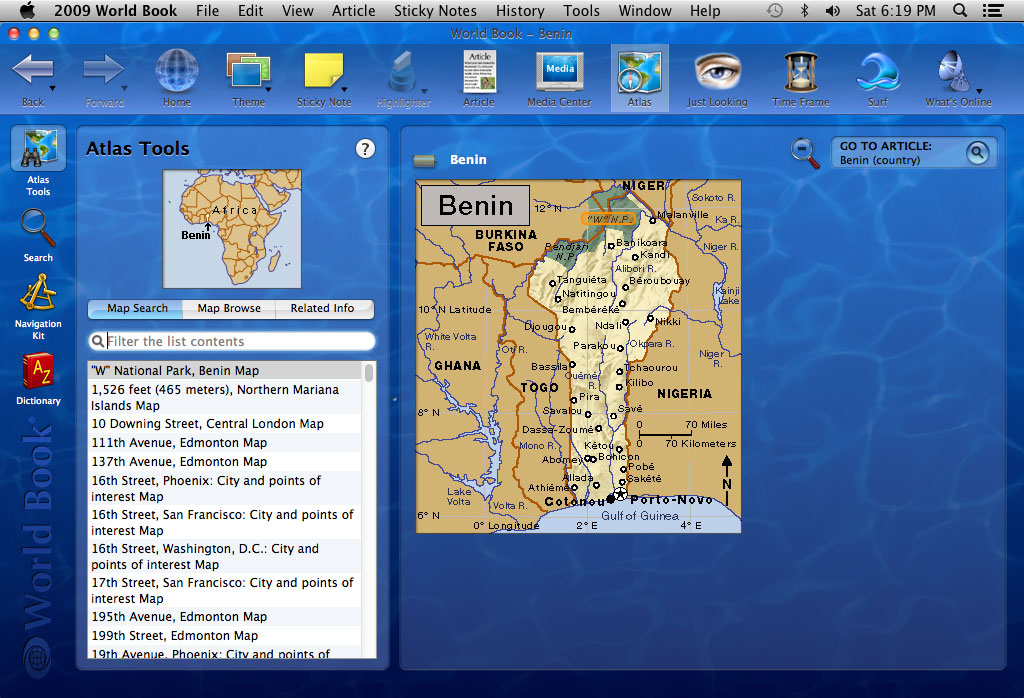Select 10 Downing Street, Central London Map
Image resolution: width=1024 pixels, height=698 pixels.
[x=225, y=424]
